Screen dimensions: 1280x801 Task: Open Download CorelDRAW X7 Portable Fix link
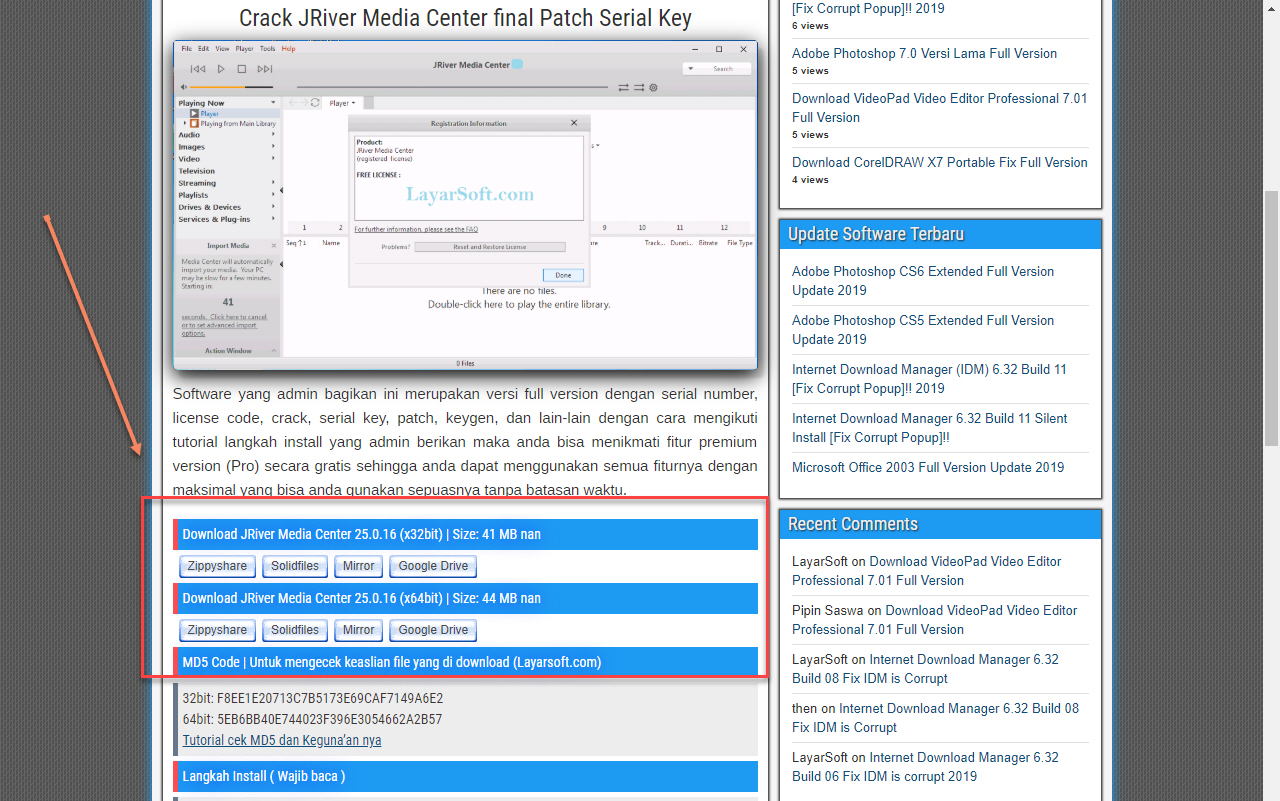940,162
